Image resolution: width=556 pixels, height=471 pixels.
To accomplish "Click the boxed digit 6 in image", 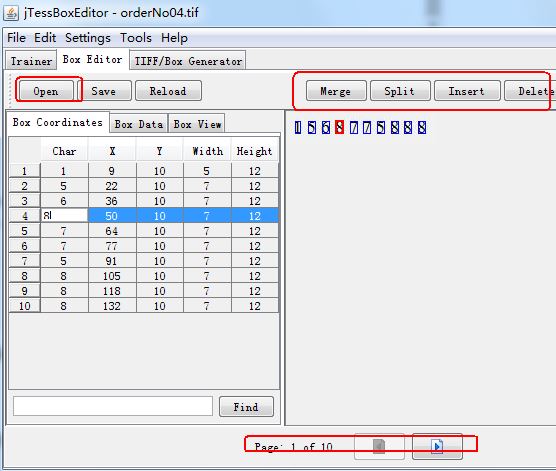I will [326, 127].
